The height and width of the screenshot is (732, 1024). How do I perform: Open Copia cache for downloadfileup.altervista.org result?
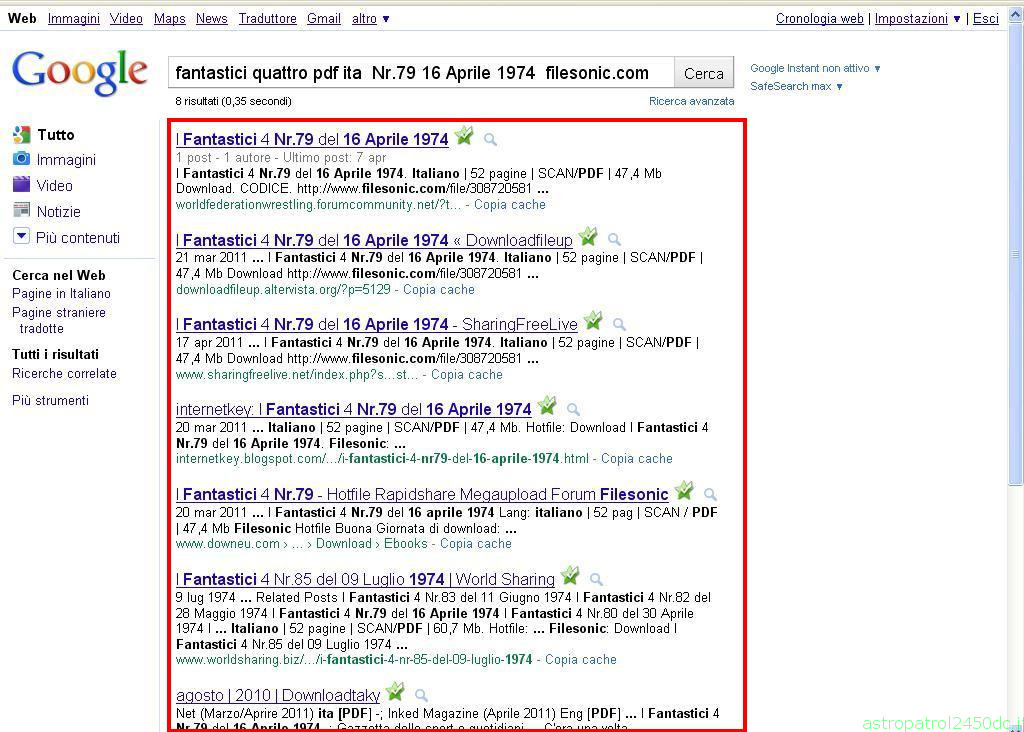[x=439, y=289]
